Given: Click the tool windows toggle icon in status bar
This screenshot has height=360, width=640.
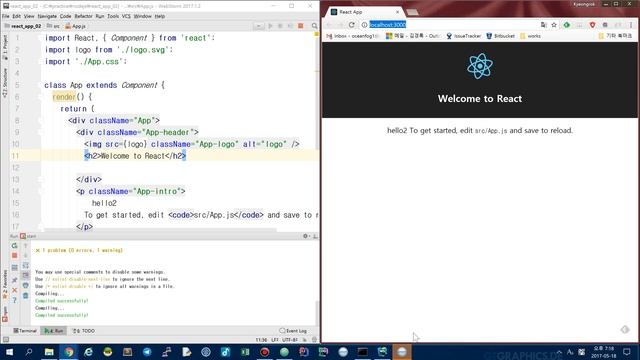Looking at the screenshot, I should click(6, 339).
